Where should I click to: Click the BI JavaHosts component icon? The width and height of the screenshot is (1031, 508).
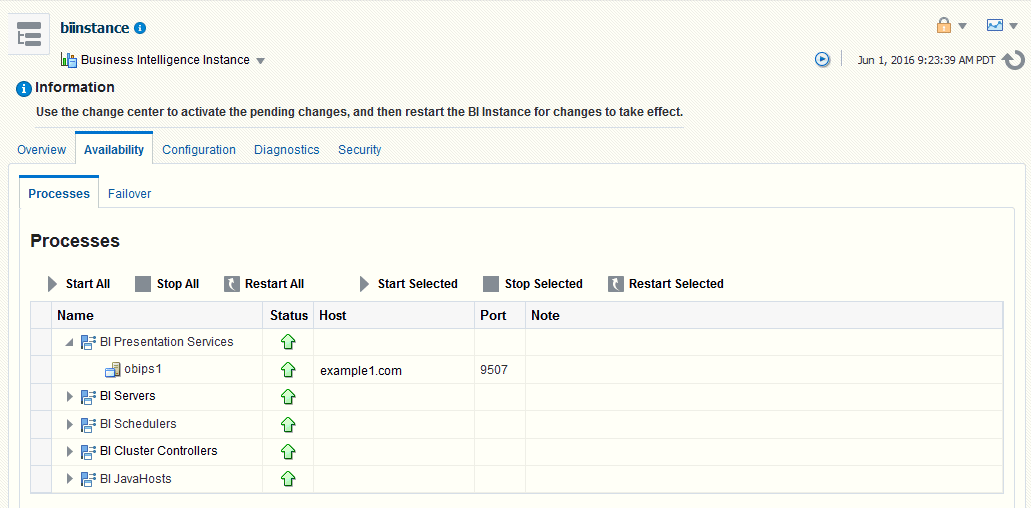88,479
